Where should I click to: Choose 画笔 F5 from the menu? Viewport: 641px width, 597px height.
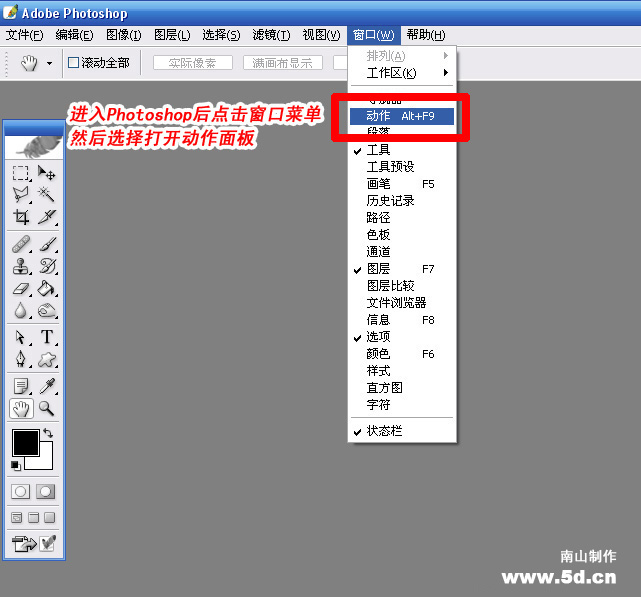[x=402, y=184]
